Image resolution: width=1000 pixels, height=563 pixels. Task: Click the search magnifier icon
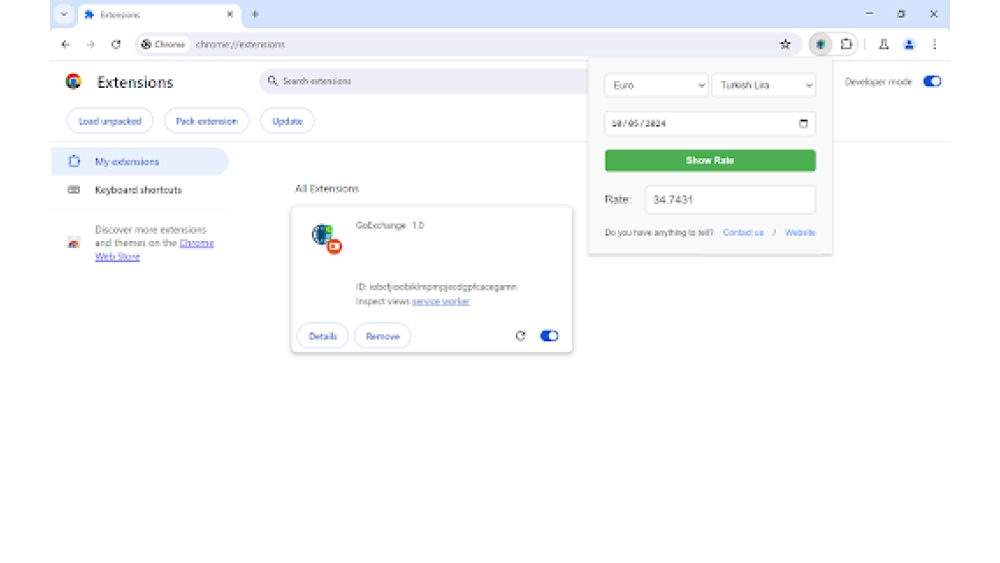pos(272,81)
